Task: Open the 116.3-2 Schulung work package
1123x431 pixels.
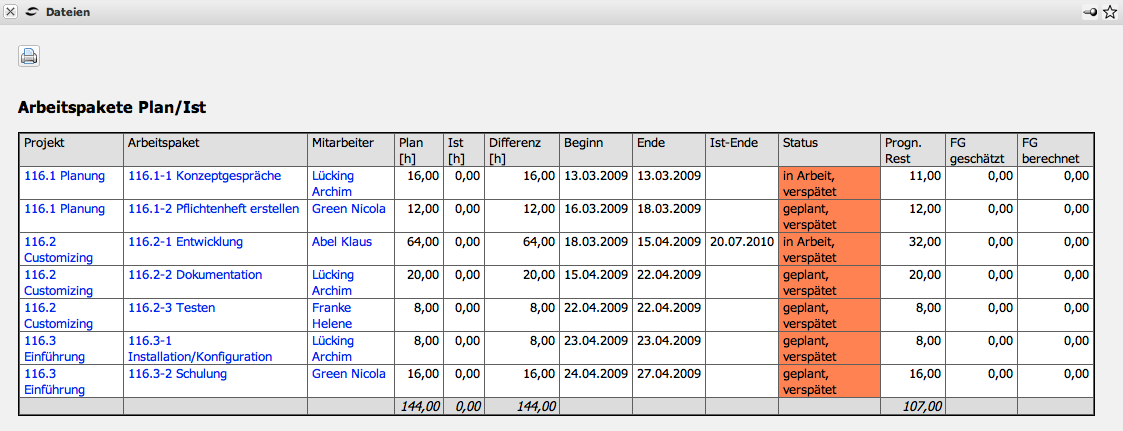Action: click(177, 374)
